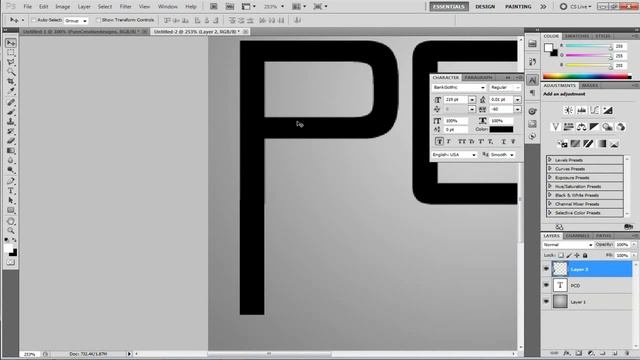Add a layer mask to the layer

pyautogui.click(x=579, y=353)
